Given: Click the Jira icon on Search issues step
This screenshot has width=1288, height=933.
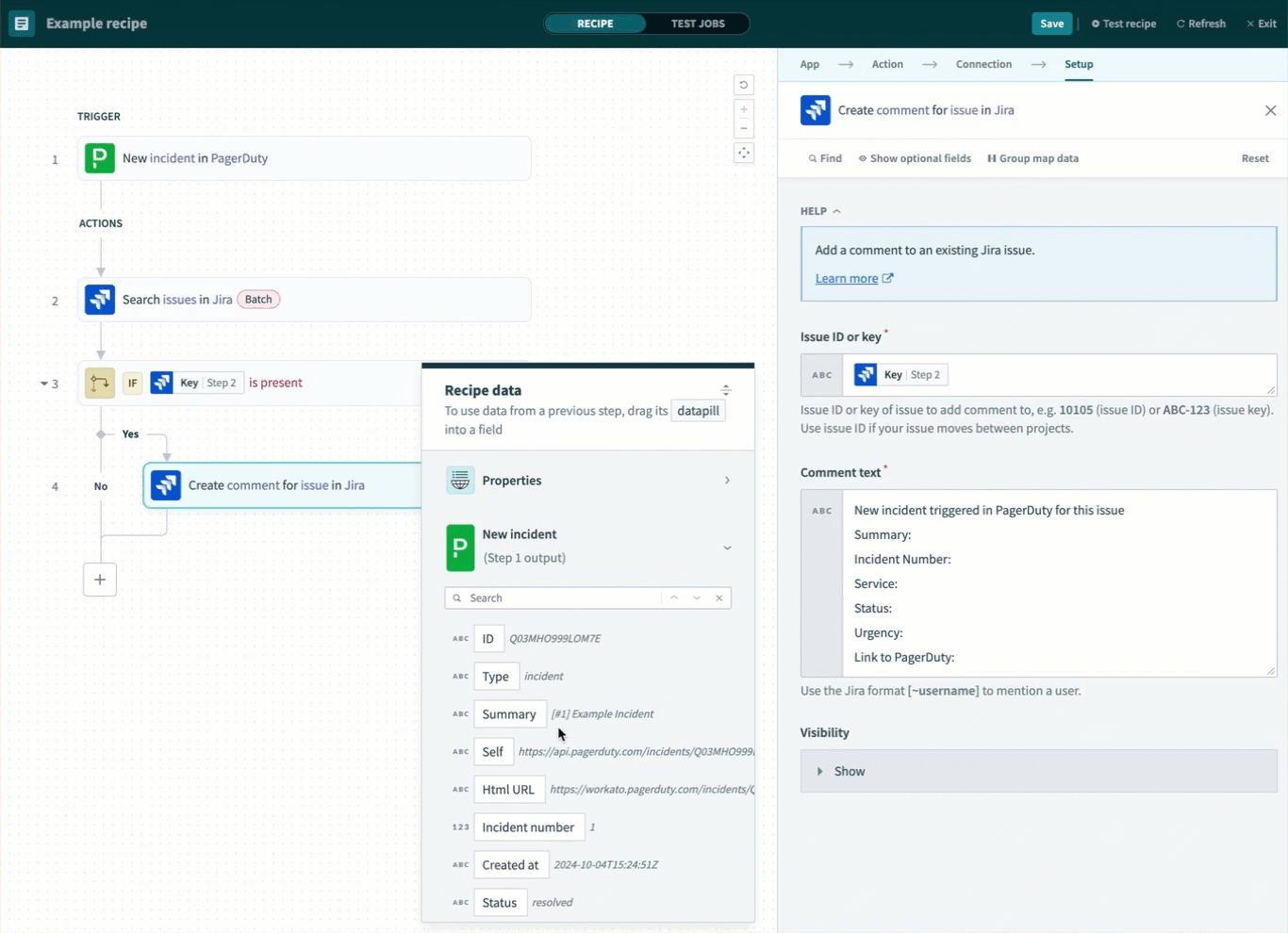Looking at the screenshot, I should pyautogui.click(x=99, y=299).
